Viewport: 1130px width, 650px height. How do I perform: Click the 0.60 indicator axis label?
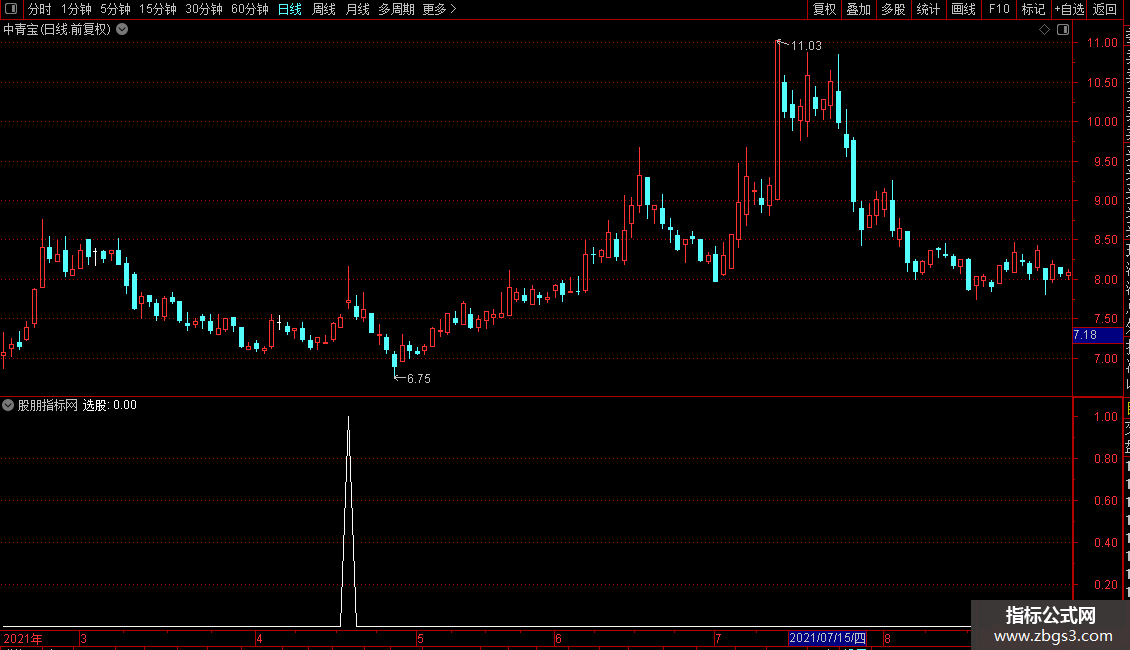1105,501
